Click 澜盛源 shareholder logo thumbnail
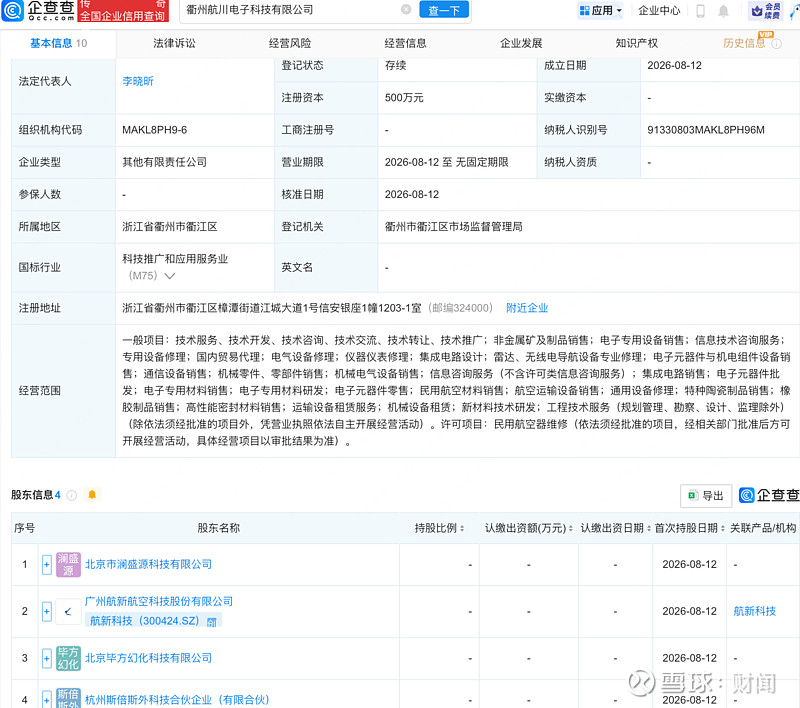 tap(68, 564)
